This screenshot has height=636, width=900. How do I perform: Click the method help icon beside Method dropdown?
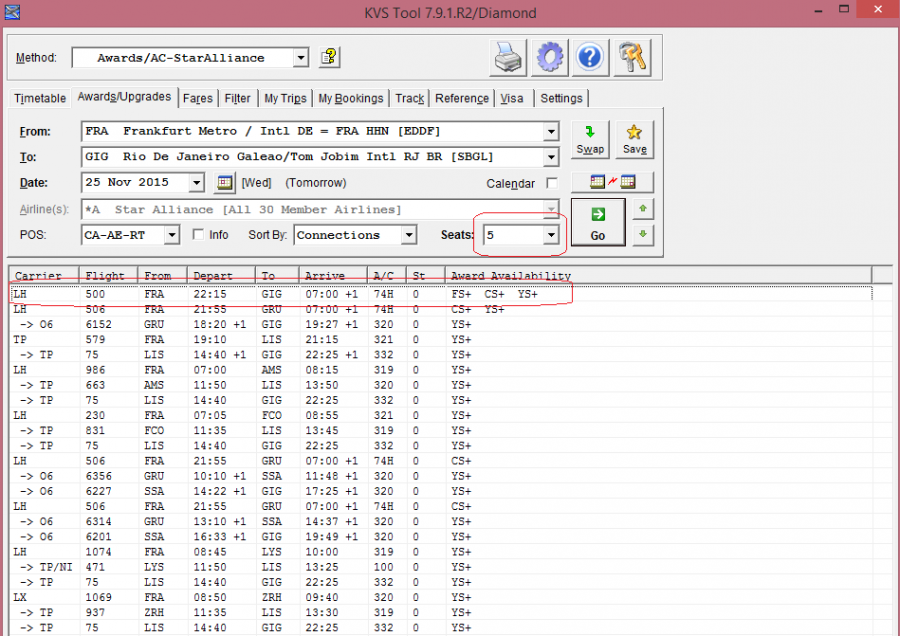click(330, 58)
